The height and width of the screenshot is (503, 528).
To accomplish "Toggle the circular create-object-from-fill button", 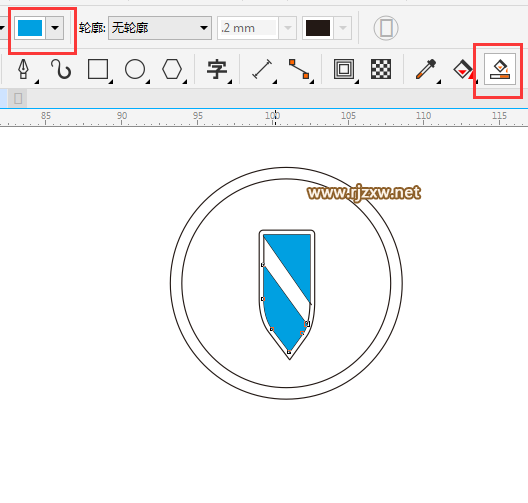I will pos(386,28).
